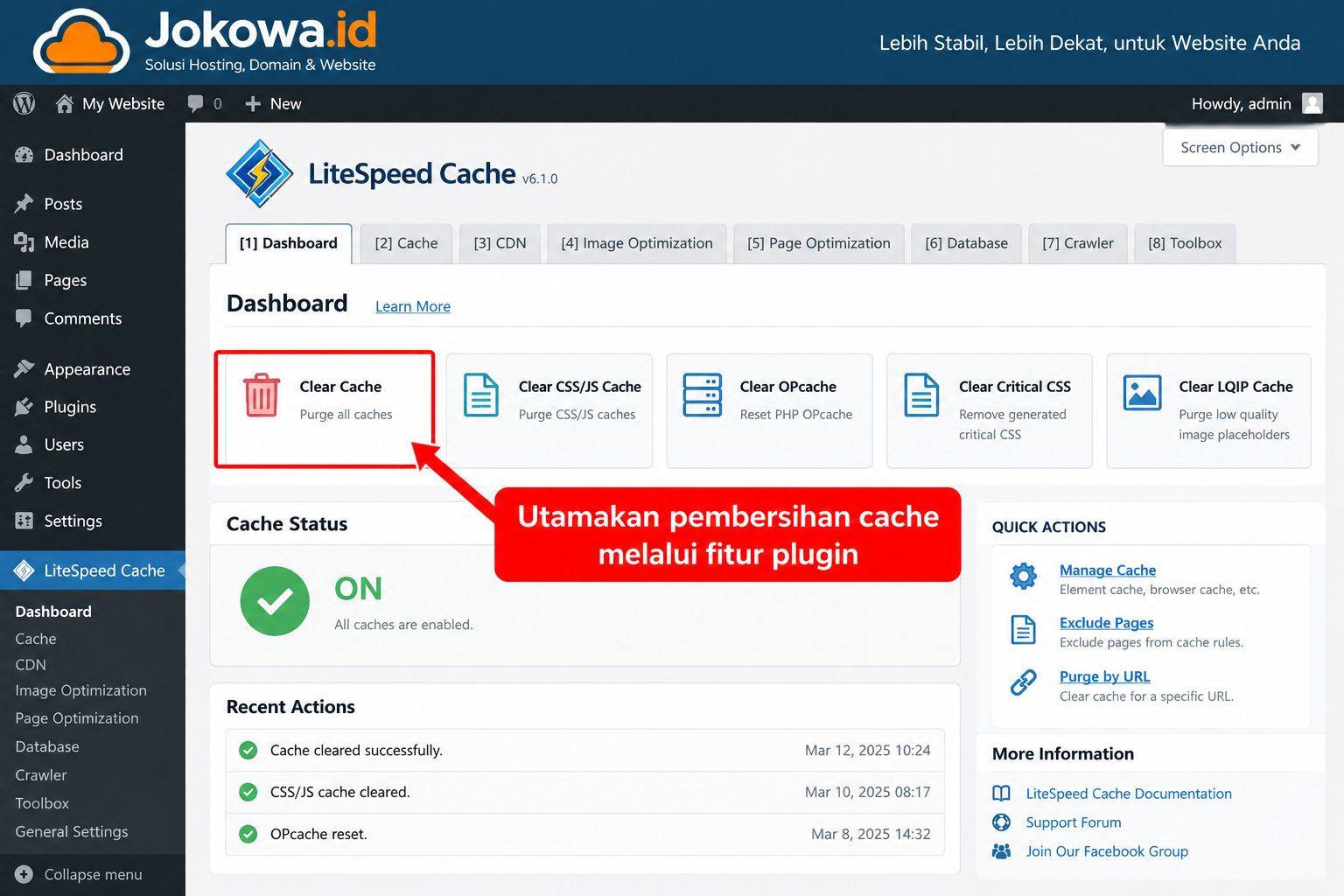1344x896 pixels.
Task: Open the [4] Image Optimization tab
Action: (x=637, y=243)
